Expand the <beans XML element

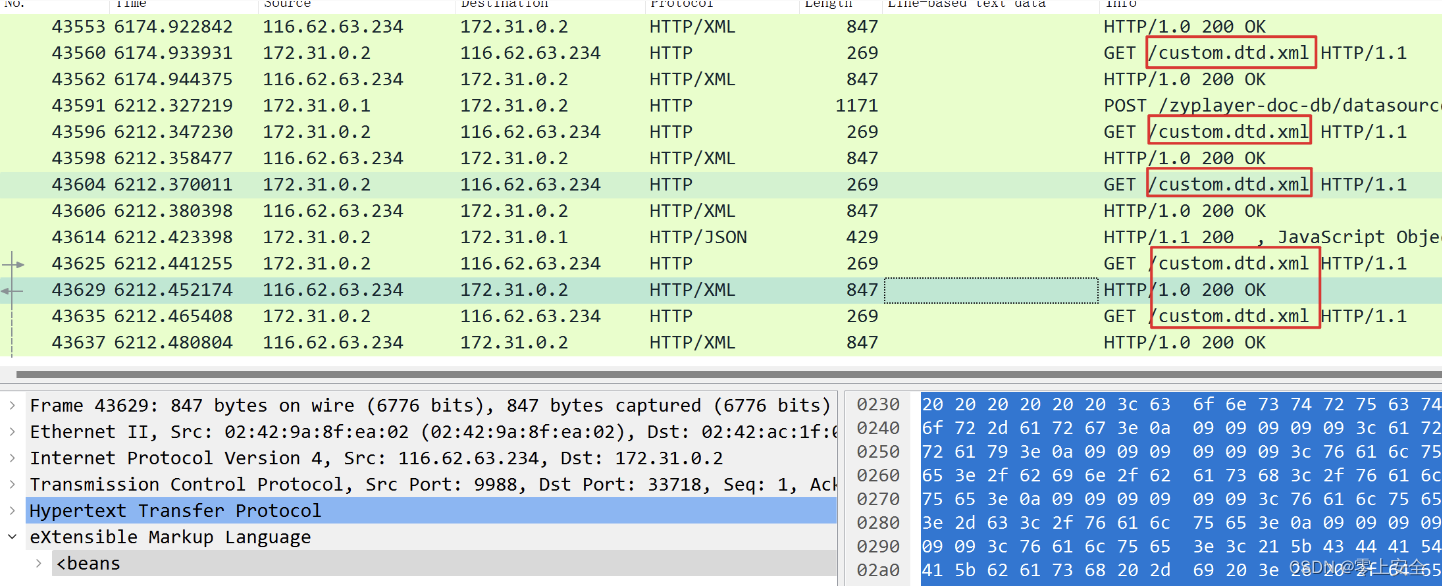[40, 564]
